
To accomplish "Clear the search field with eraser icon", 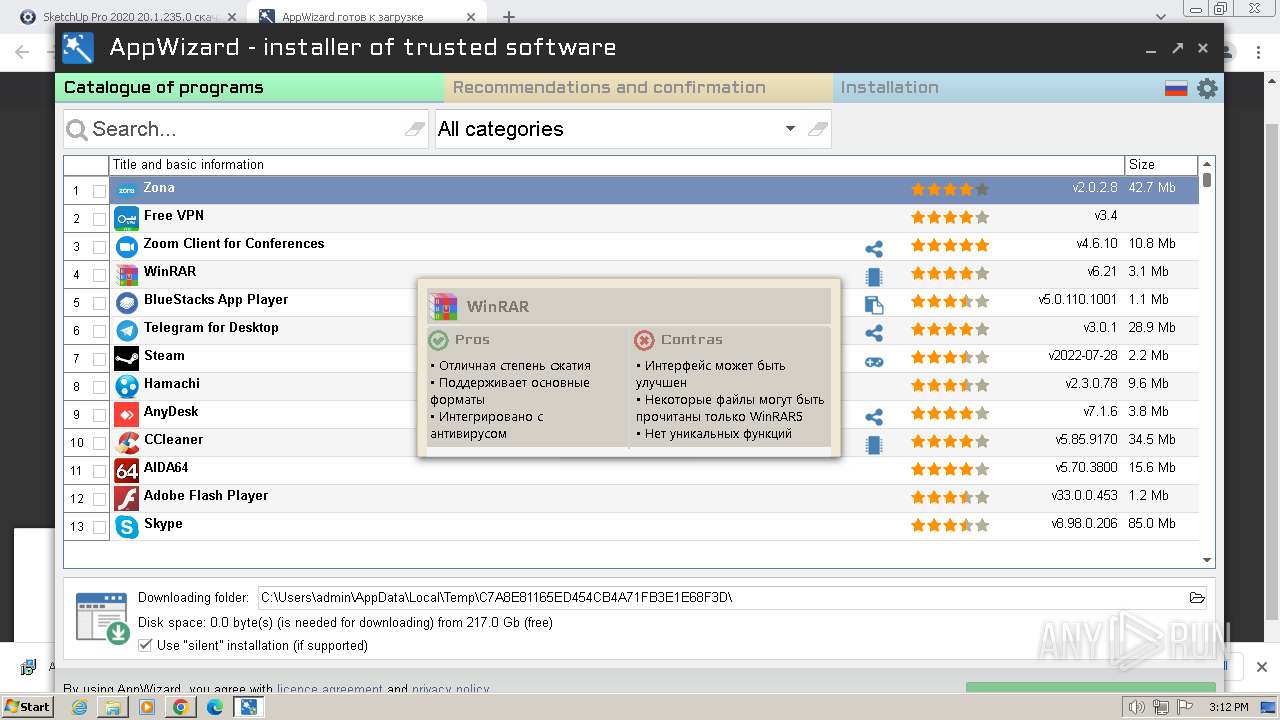I will tap(415, 129).
